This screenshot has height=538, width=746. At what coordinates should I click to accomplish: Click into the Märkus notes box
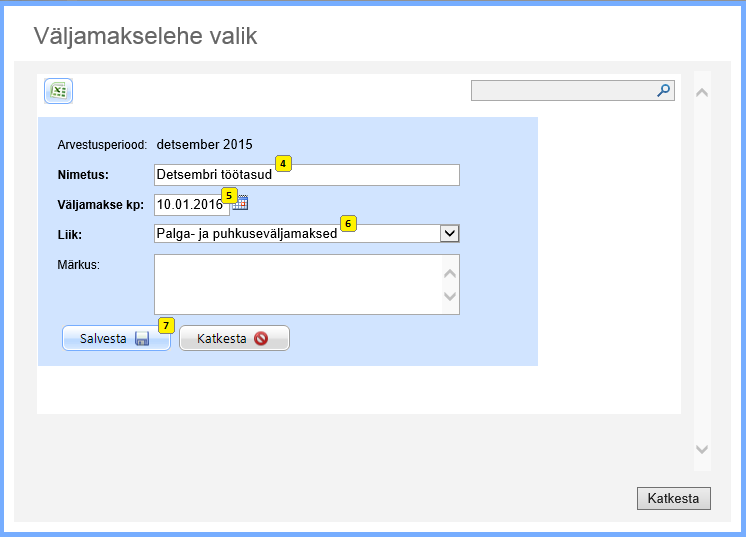[297, 284]
